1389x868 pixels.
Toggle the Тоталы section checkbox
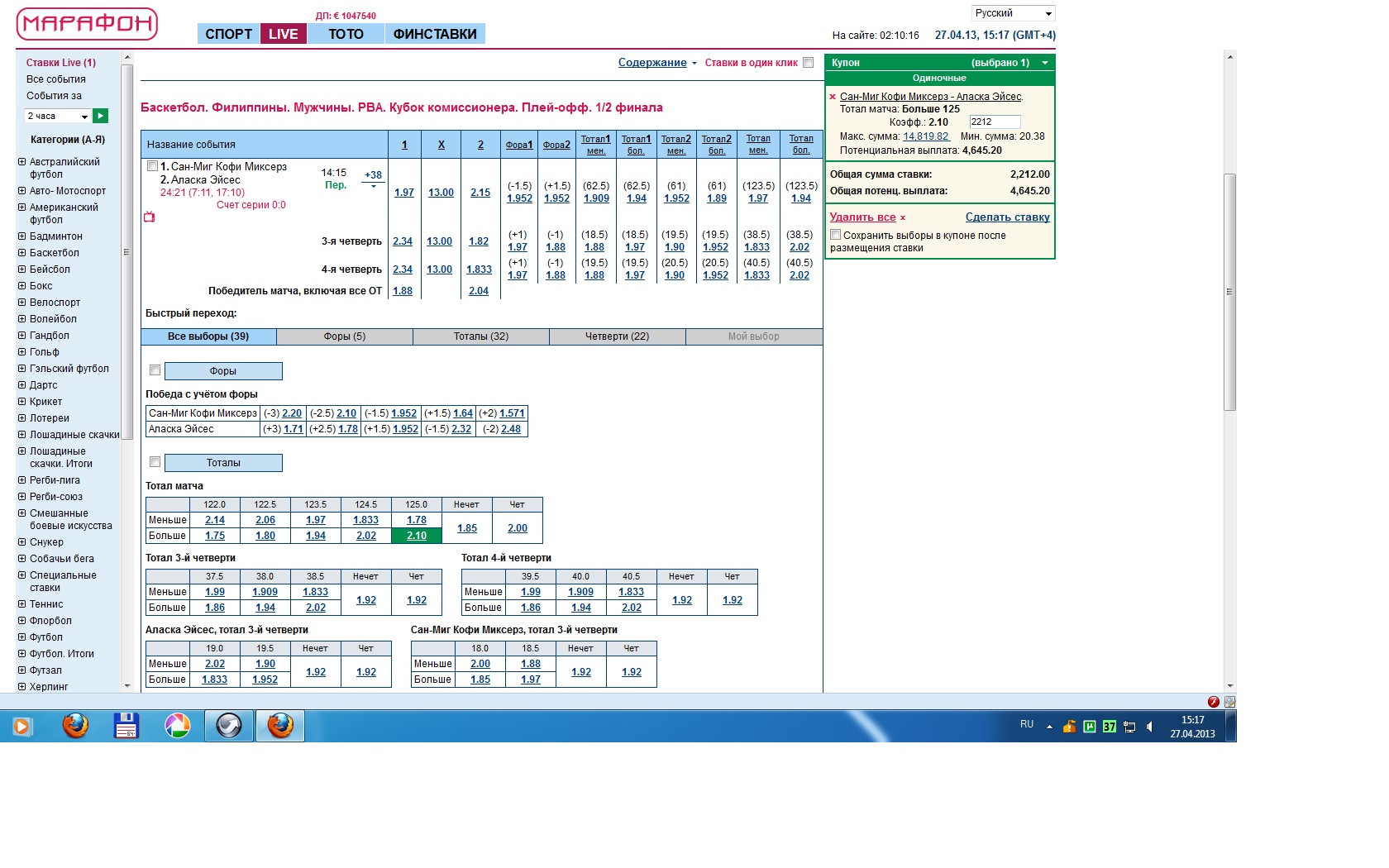pos(155,462)
